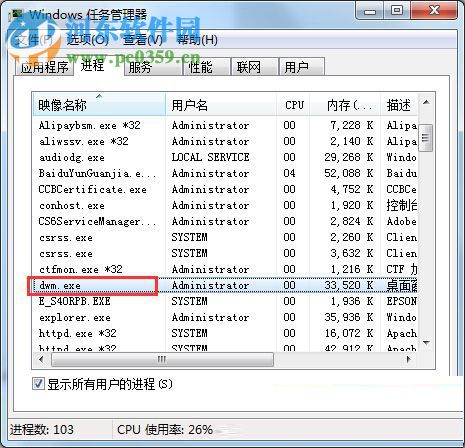Select the httpd.exe row using 16,072 K
The width and height of the screenshot is (465, 448).
[225, 333]
